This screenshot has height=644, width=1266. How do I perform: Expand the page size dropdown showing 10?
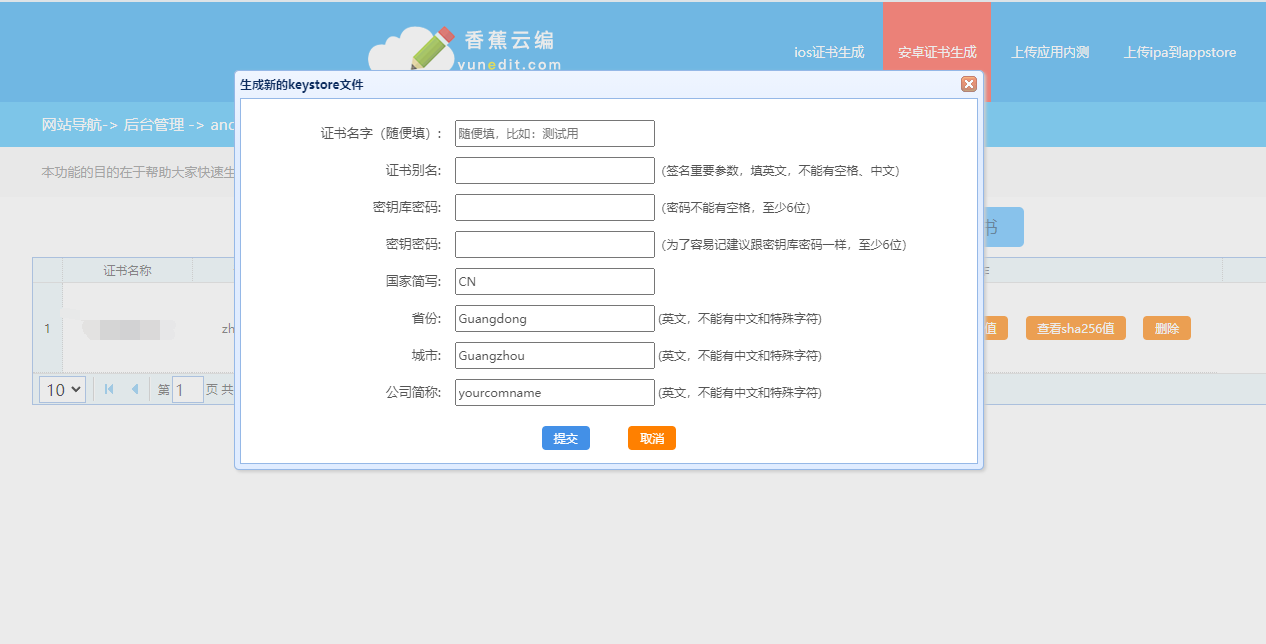coord(62,390)
